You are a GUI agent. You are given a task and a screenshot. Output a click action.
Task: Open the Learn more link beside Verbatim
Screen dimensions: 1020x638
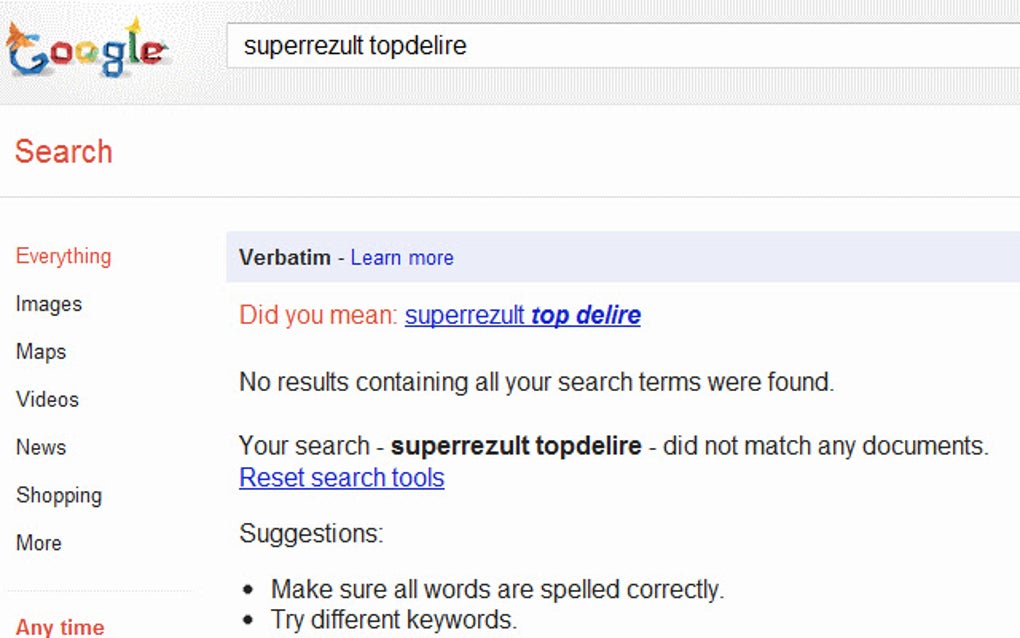tap(402, 258)
